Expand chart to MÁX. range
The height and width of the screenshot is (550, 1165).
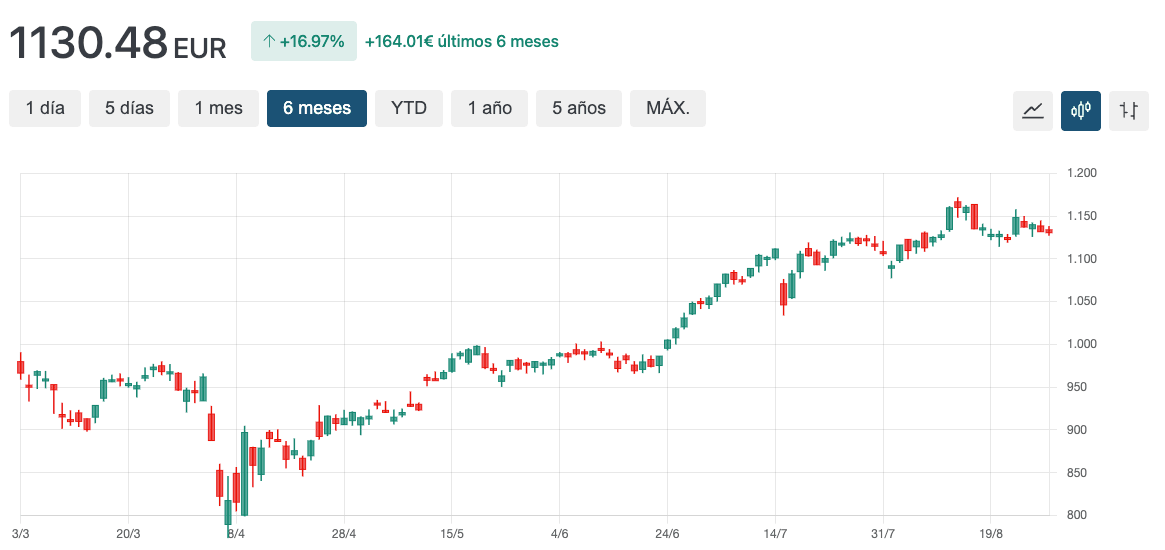pyautogui.click(x=668, y=108)
